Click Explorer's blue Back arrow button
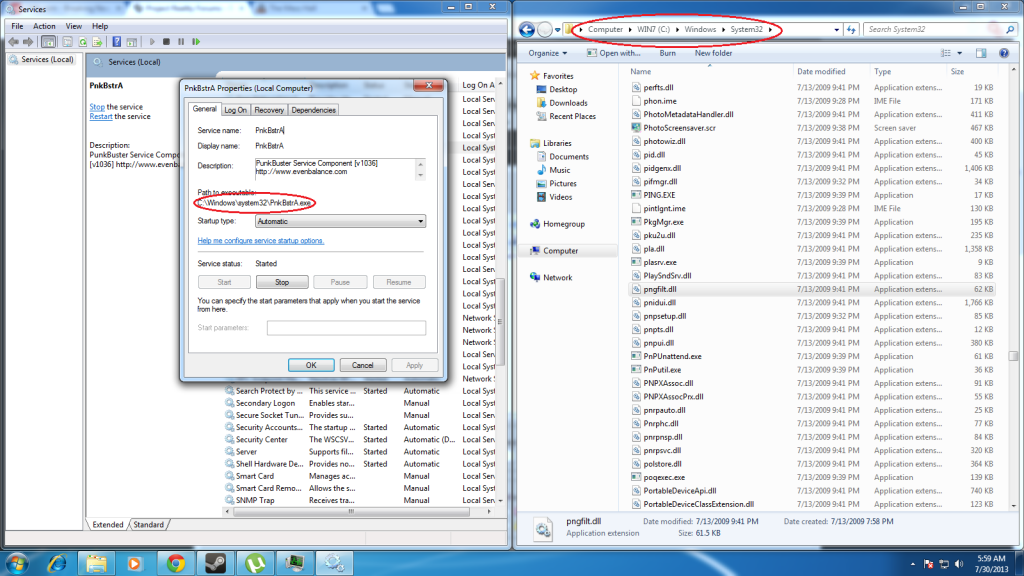This screenshot has width=1024, height=576. pyautogui.click(x=526, y=29)
